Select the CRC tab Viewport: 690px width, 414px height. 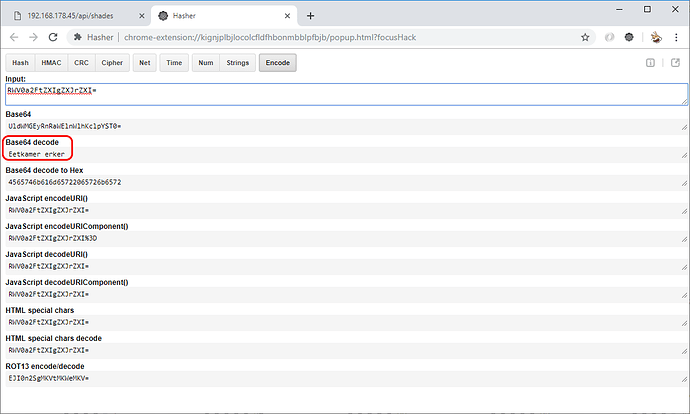point(81,63)
